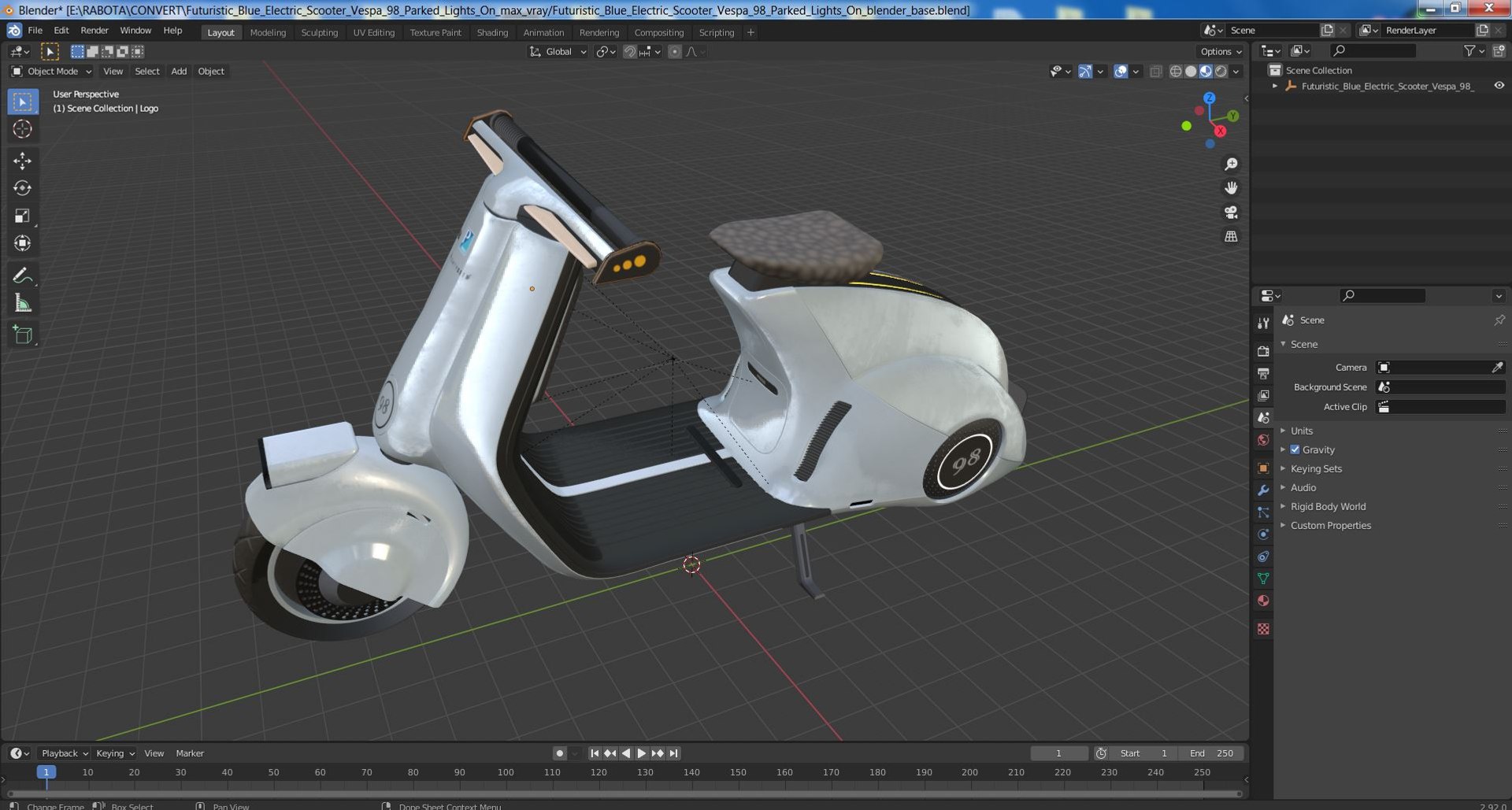Viewport: 1512px width, 810px height.
Task: Expand the scooter collection in the outliner
Action: pyautogui.click(x=1275, y=86)
